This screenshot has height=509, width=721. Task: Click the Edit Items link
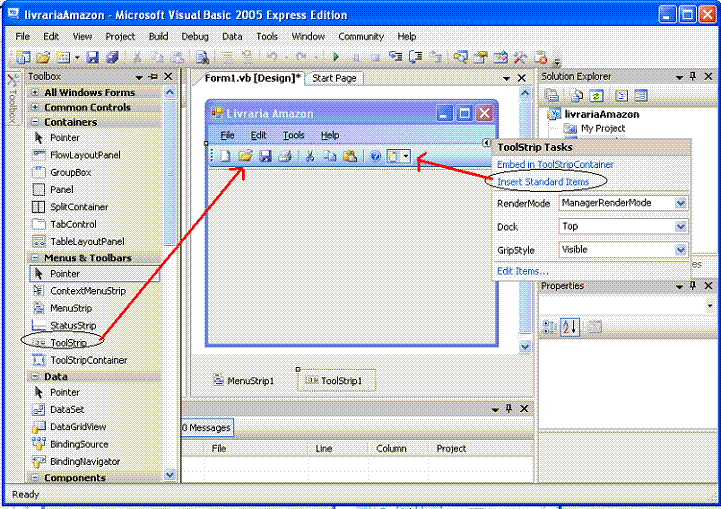(523, 271)
